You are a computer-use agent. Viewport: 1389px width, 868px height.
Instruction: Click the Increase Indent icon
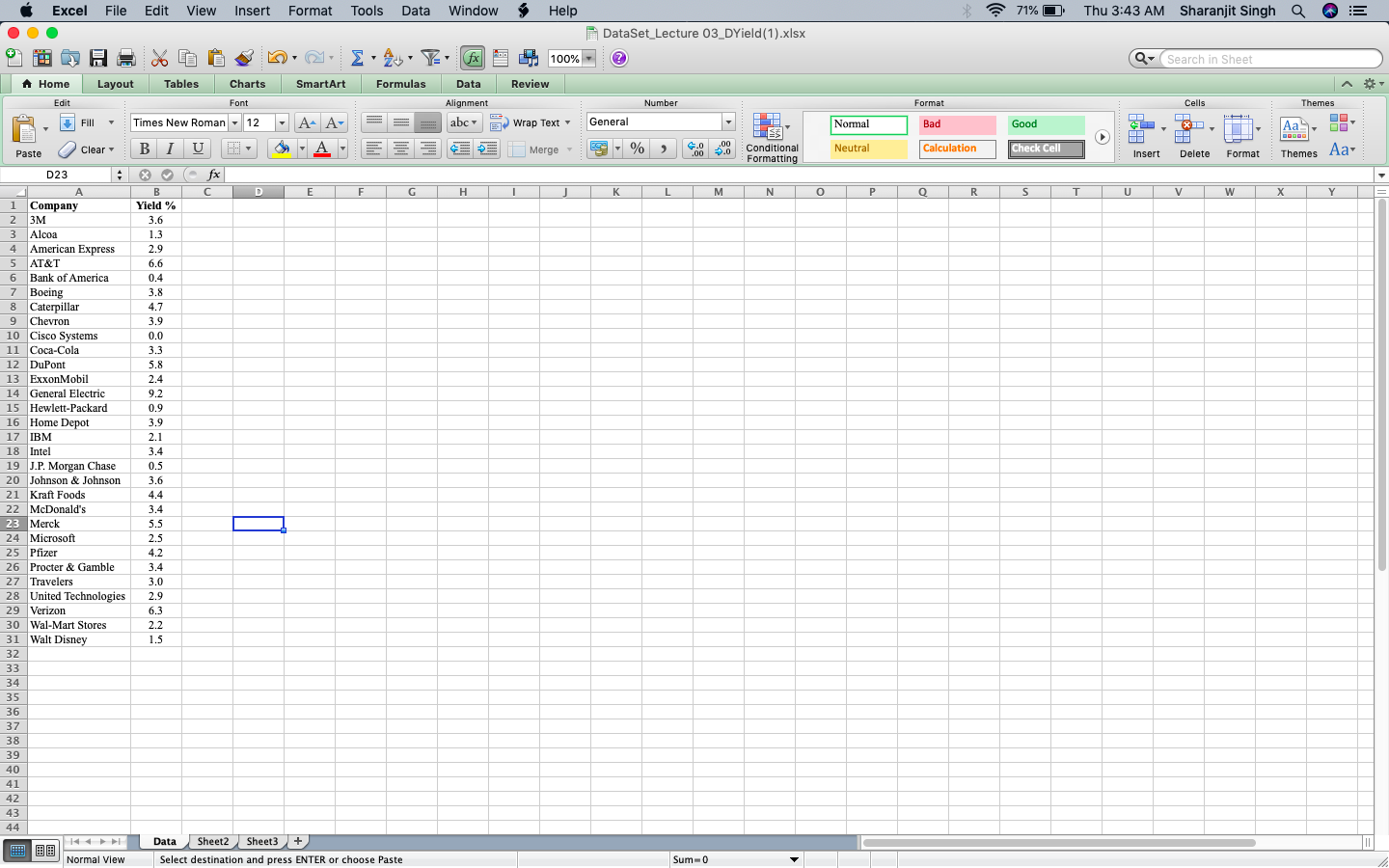point(488,149)
